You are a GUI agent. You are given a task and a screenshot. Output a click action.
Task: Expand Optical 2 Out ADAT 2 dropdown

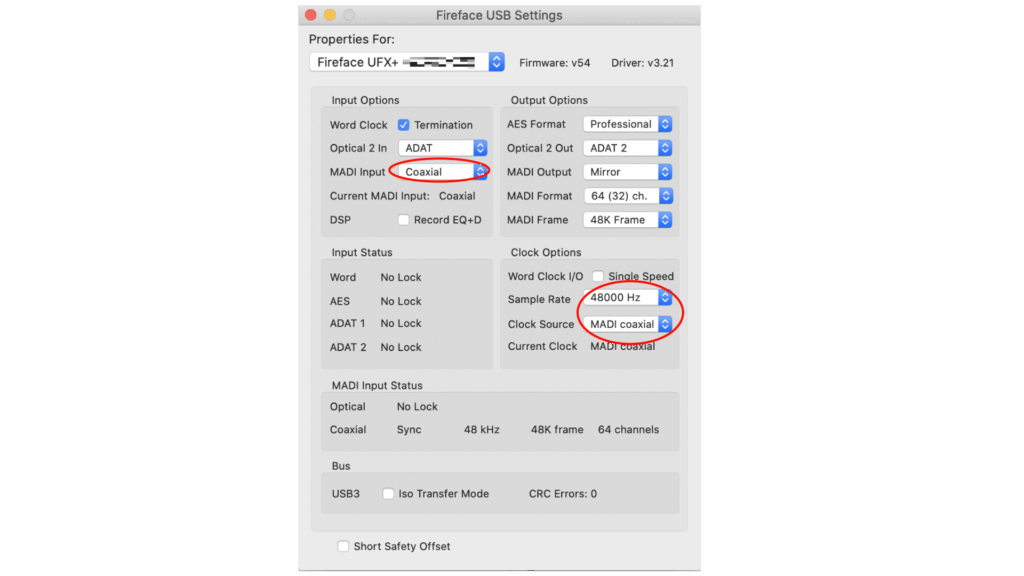click(x=628, y=148)
